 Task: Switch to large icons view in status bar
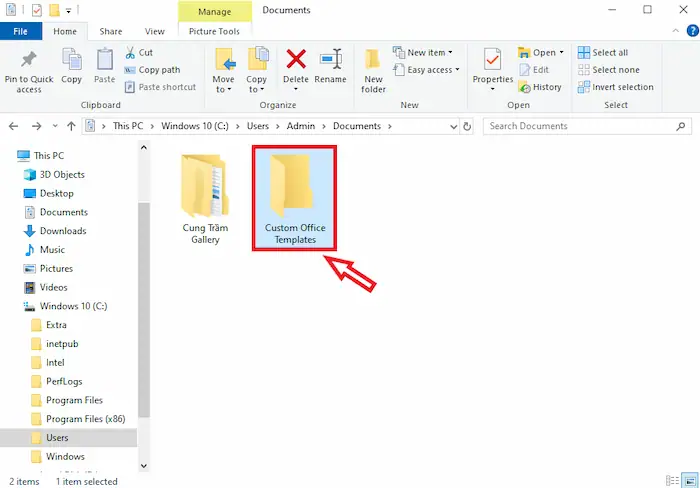[x=690, y=481]
